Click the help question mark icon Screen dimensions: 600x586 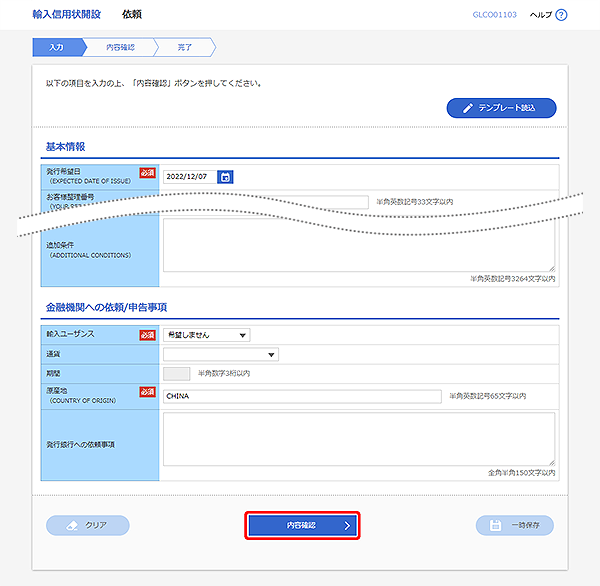[x=561, y=15]
